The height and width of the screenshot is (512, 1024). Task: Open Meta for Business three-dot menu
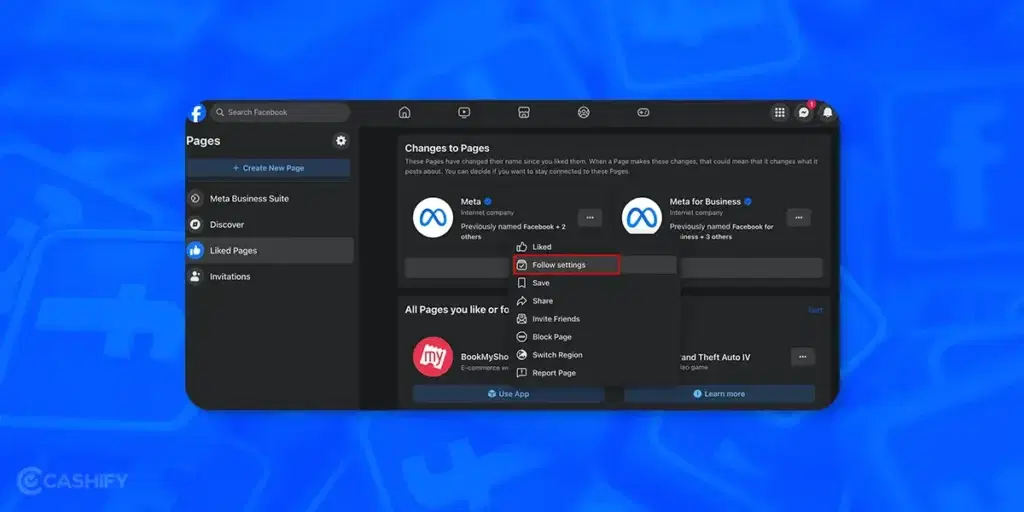point(799,218)
